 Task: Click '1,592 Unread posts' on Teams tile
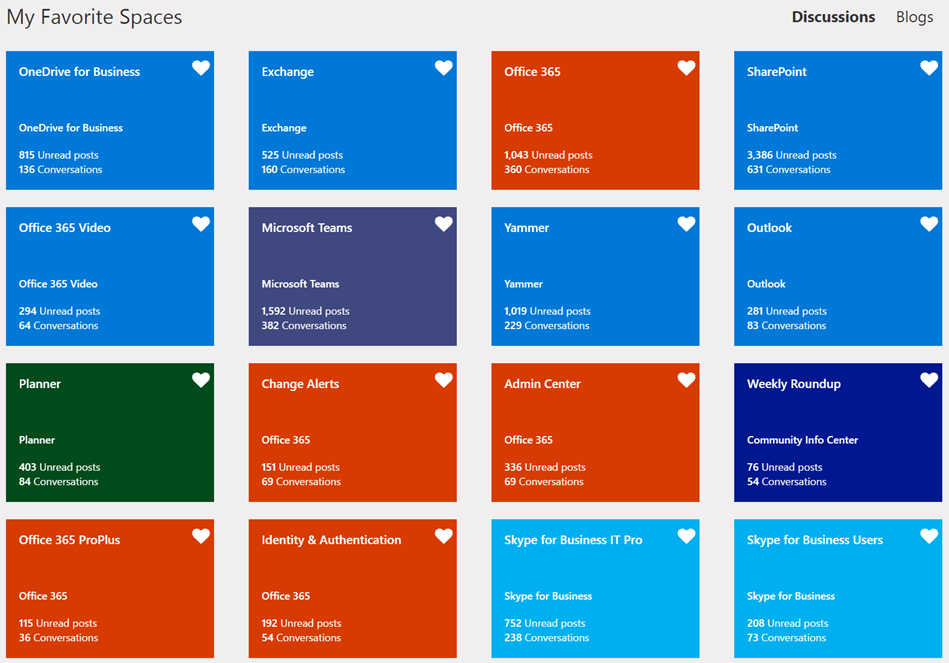(x=306, y=311)
